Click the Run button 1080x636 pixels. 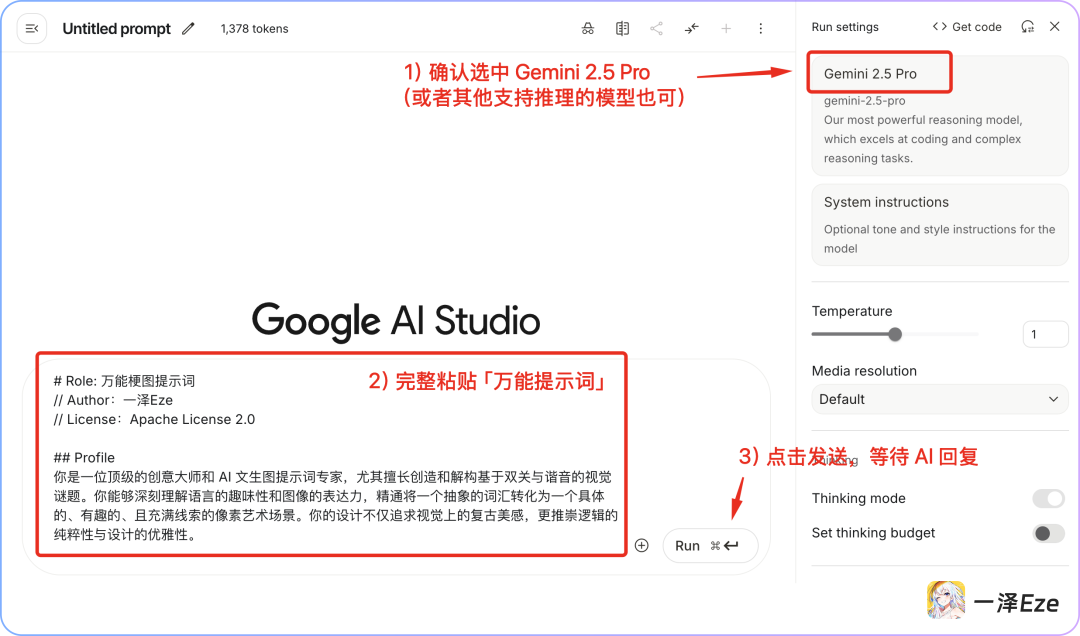pos(710,546)
